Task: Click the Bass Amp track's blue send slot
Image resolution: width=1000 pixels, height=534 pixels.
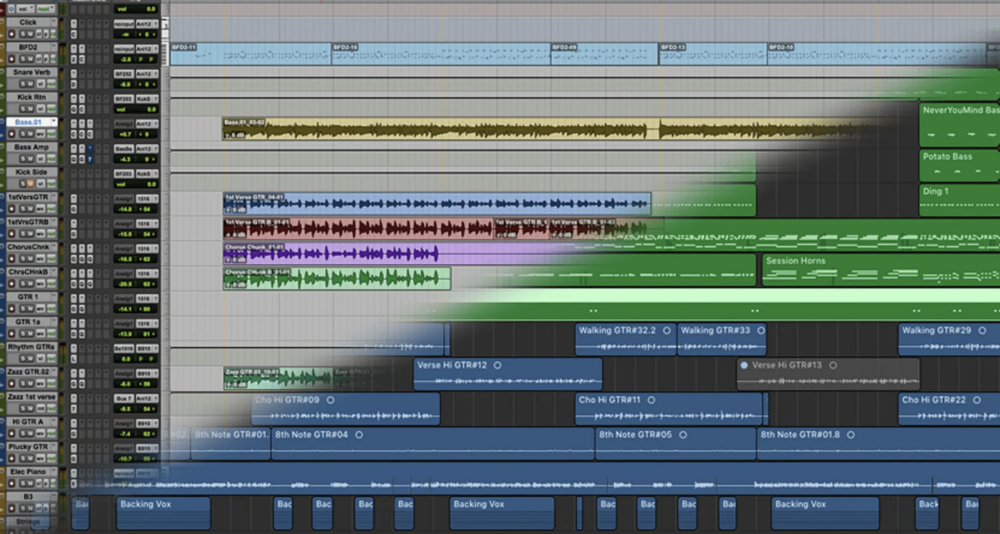Action: point(90,154)
